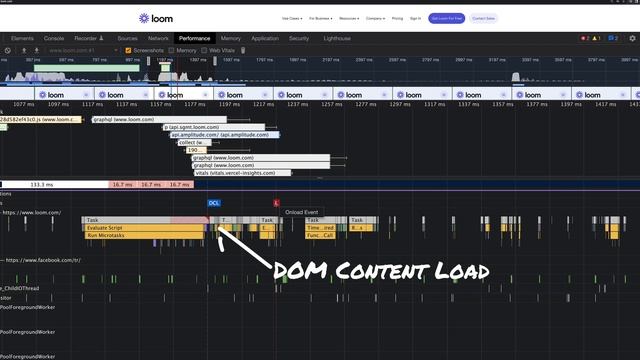This screenshot has width=640, height=360.
Task: Select the first red 16.7 ms frame
Action: [122, 184]
